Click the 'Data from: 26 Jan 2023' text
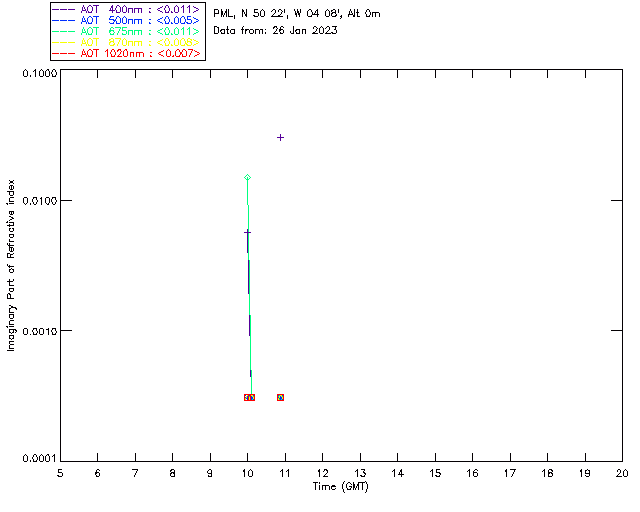This screenshot has width=640, height=512. [x=275, y=31]
